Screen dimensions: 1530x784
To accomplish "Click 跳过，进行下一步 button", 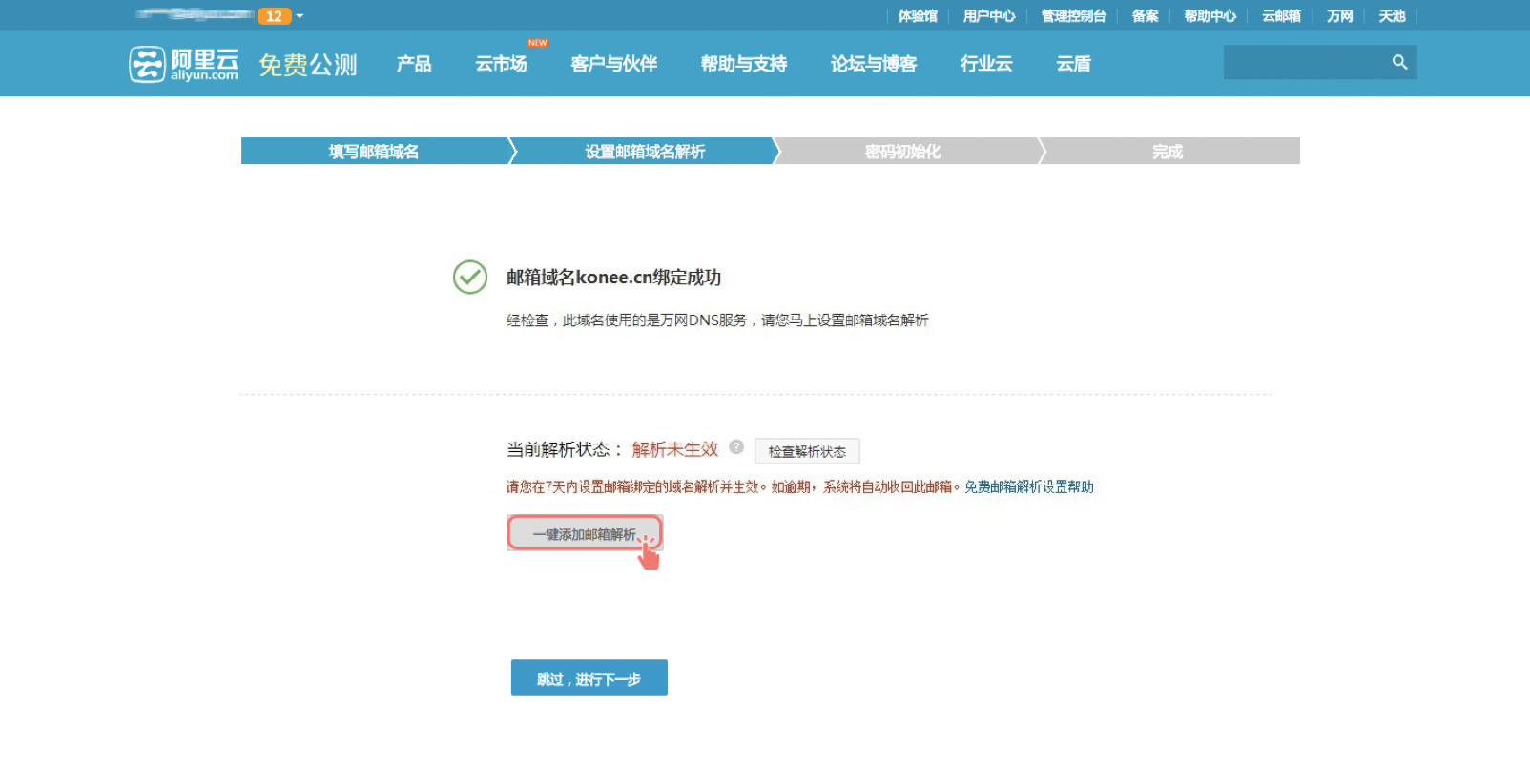I will [x=589, y=678].
